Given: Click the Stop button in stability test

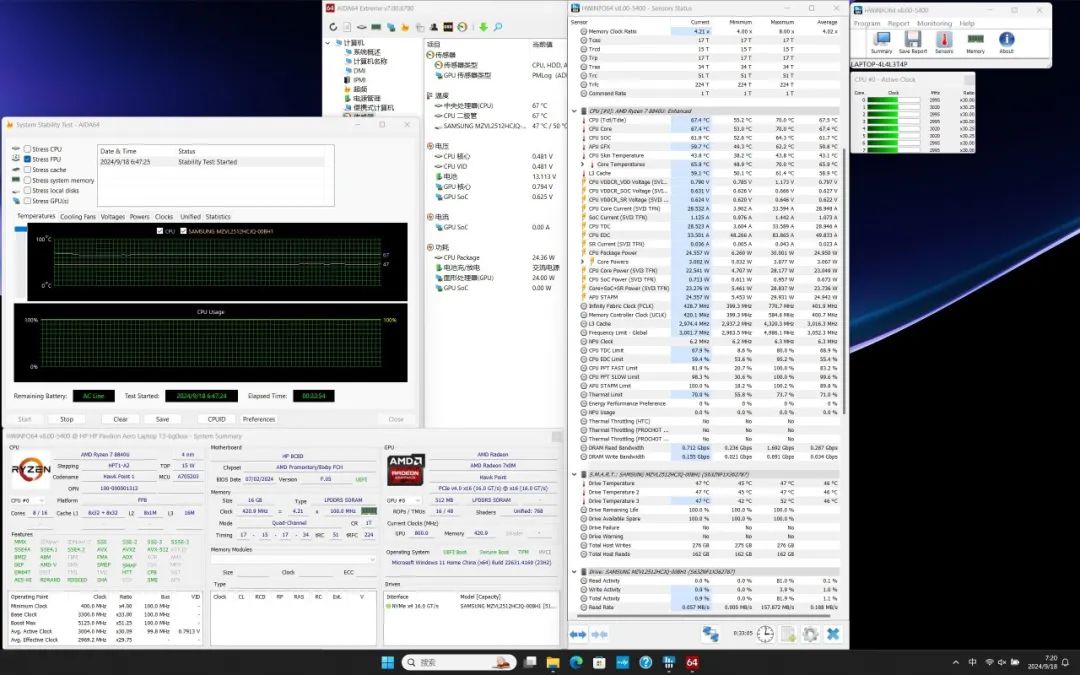Looking at the screenshot, I should point(66,419).
